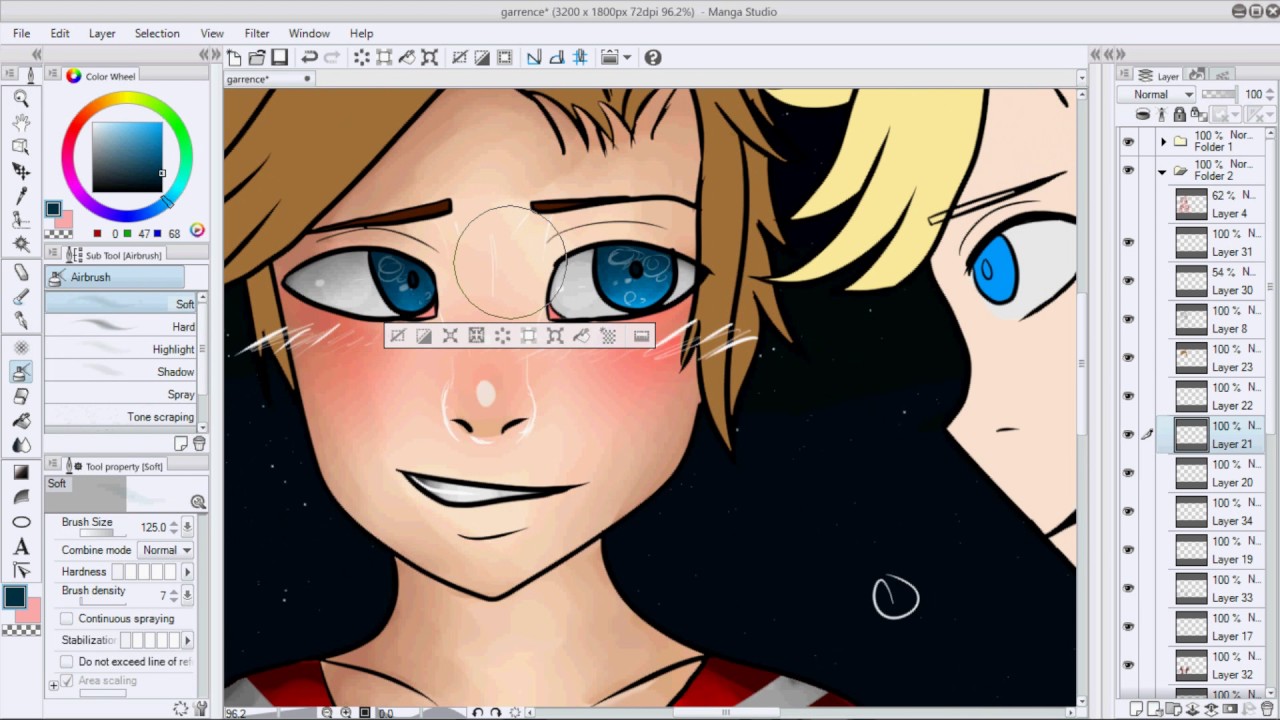Expand Area scaling plus sign
1280x720 pixels.
[53, 685]
